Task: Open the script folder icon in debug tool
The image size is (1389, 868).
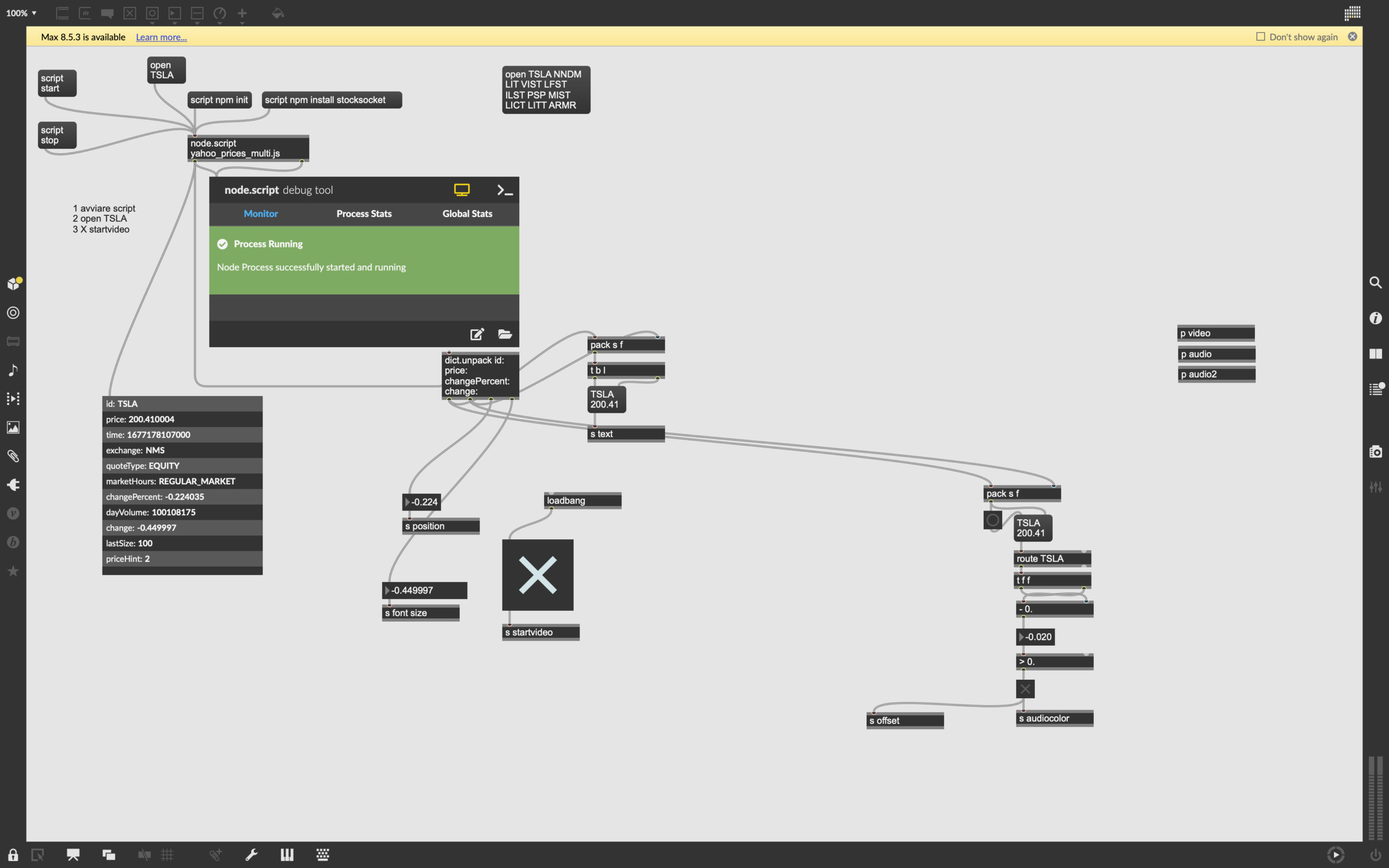Action: pyautogui.click(x=505, y=334)
